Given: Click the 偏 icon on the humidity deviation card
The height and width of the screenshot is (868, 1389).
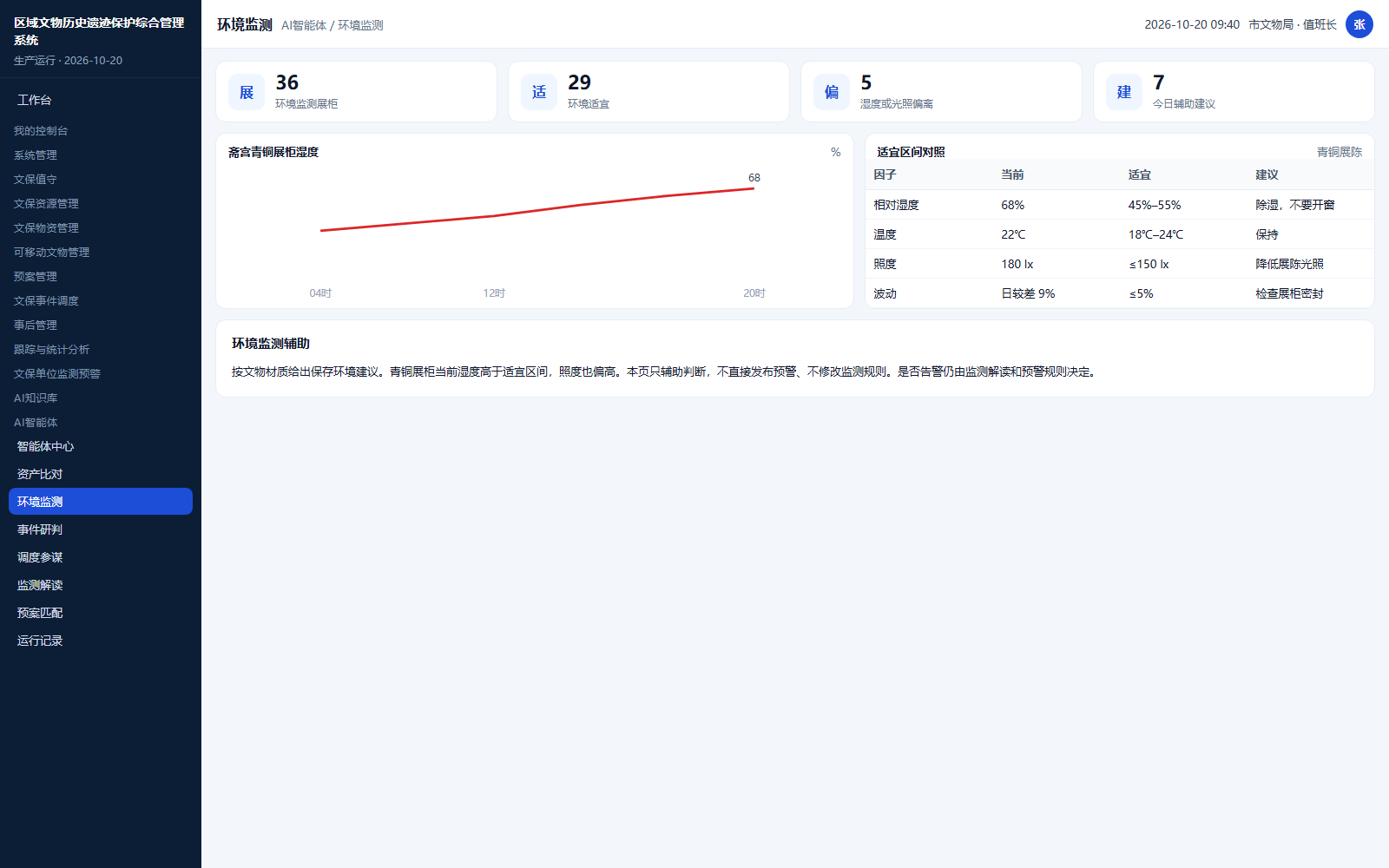Looking at the screenshot, I should pyautogui.click(x=832, y=92).
